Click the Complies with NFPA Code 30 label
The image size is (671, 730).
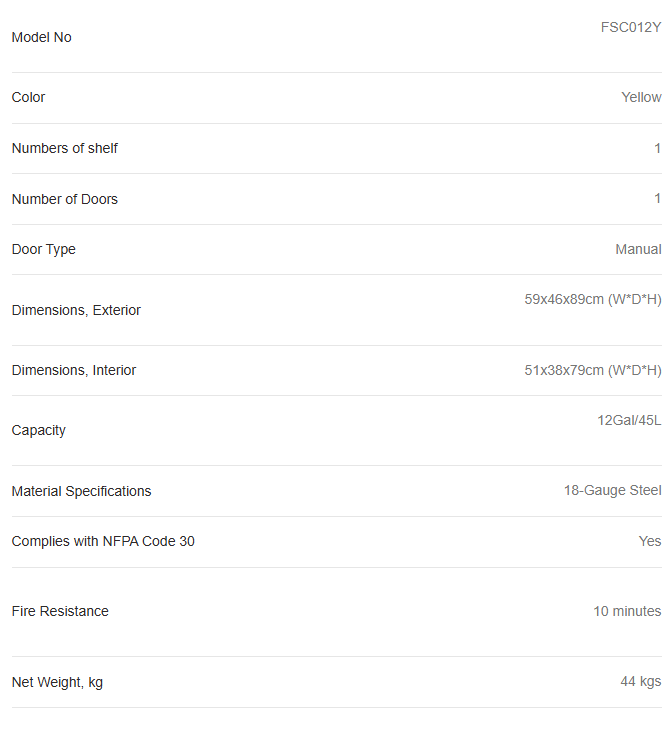tap(103, 542)
